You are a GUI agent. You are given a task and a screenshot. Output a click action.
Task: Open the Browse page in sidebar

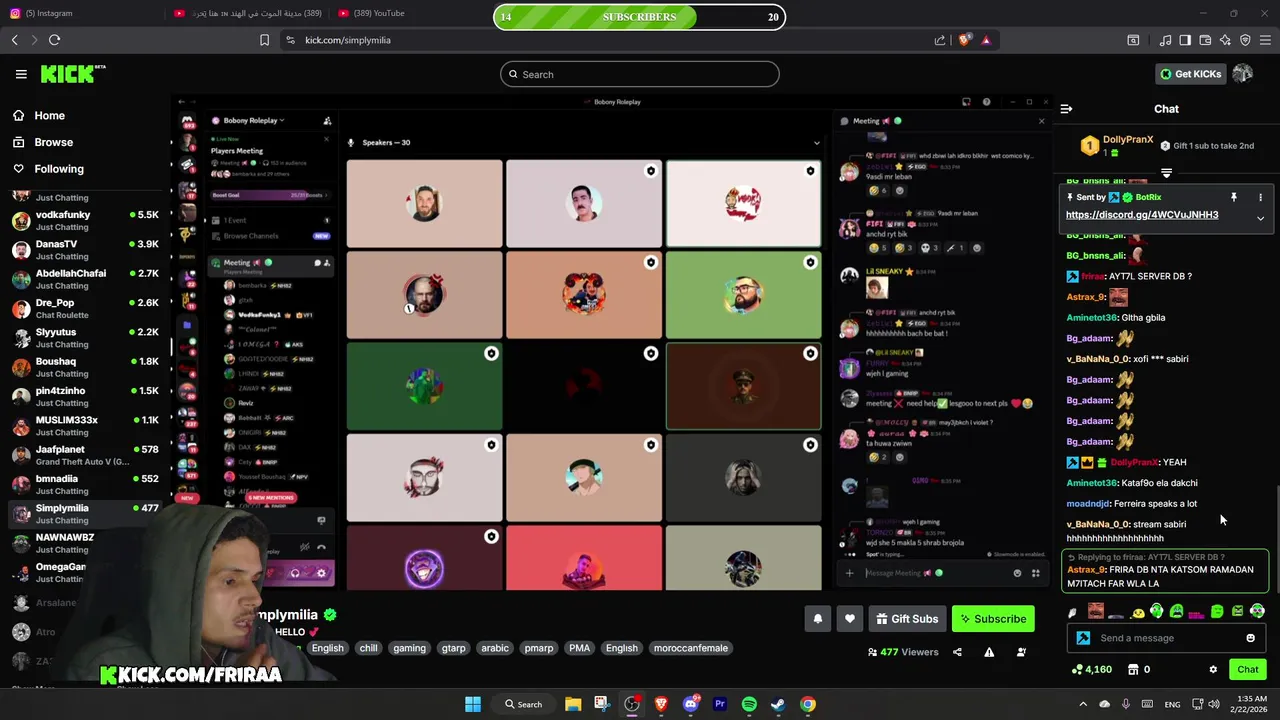click(x=44, y=142)
